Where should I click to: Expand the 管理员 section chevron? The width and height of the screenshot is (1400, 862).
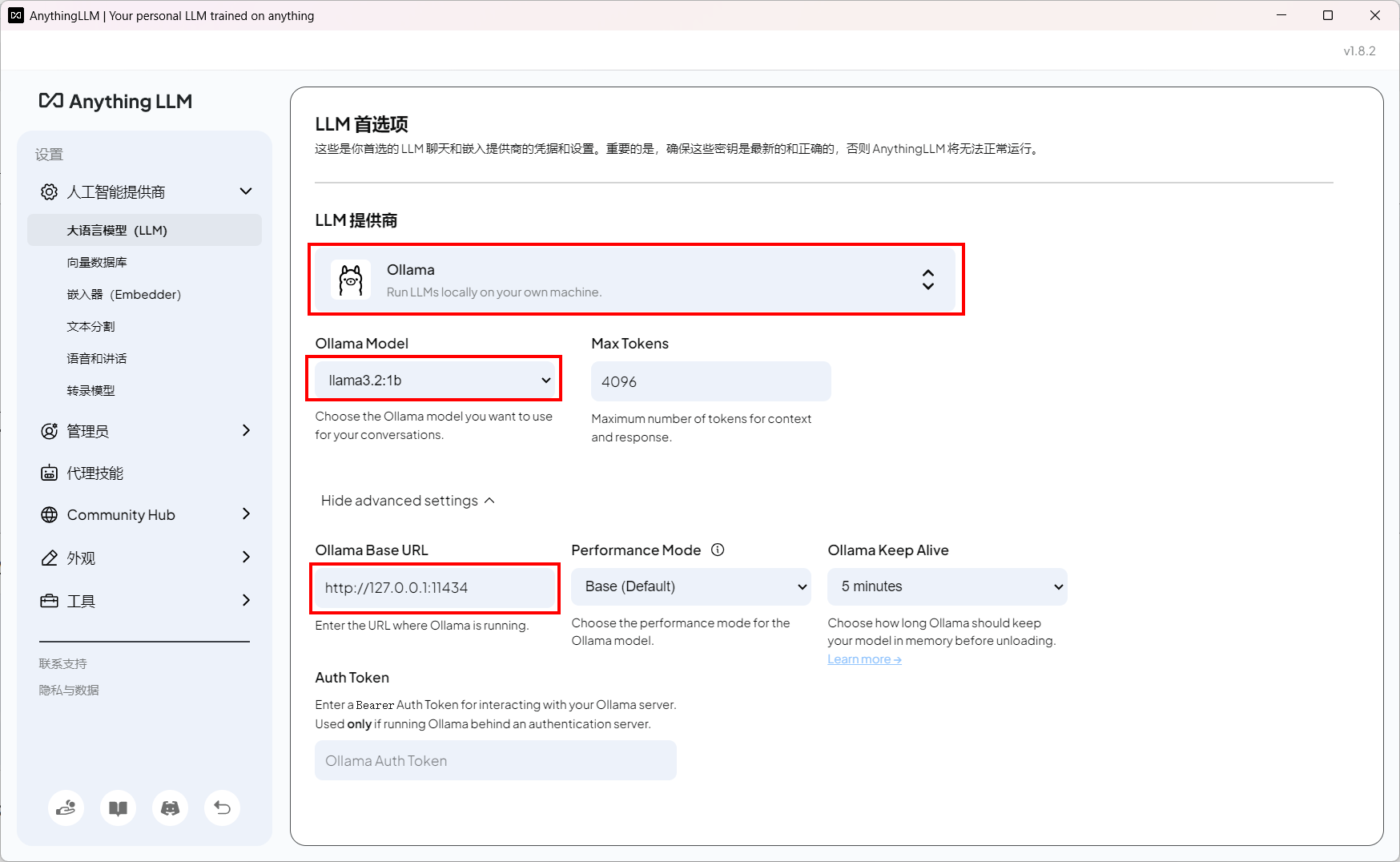(x=246, y=430)
